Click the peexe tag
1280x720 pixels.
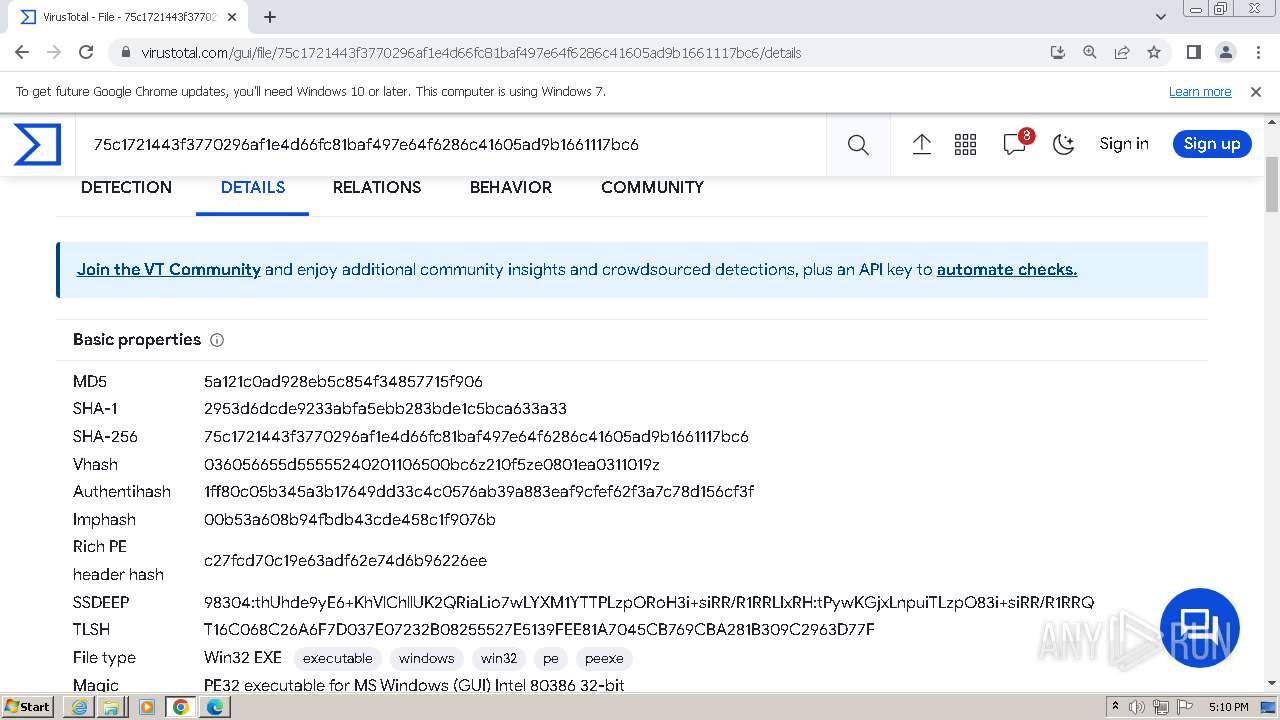point(604,658)
